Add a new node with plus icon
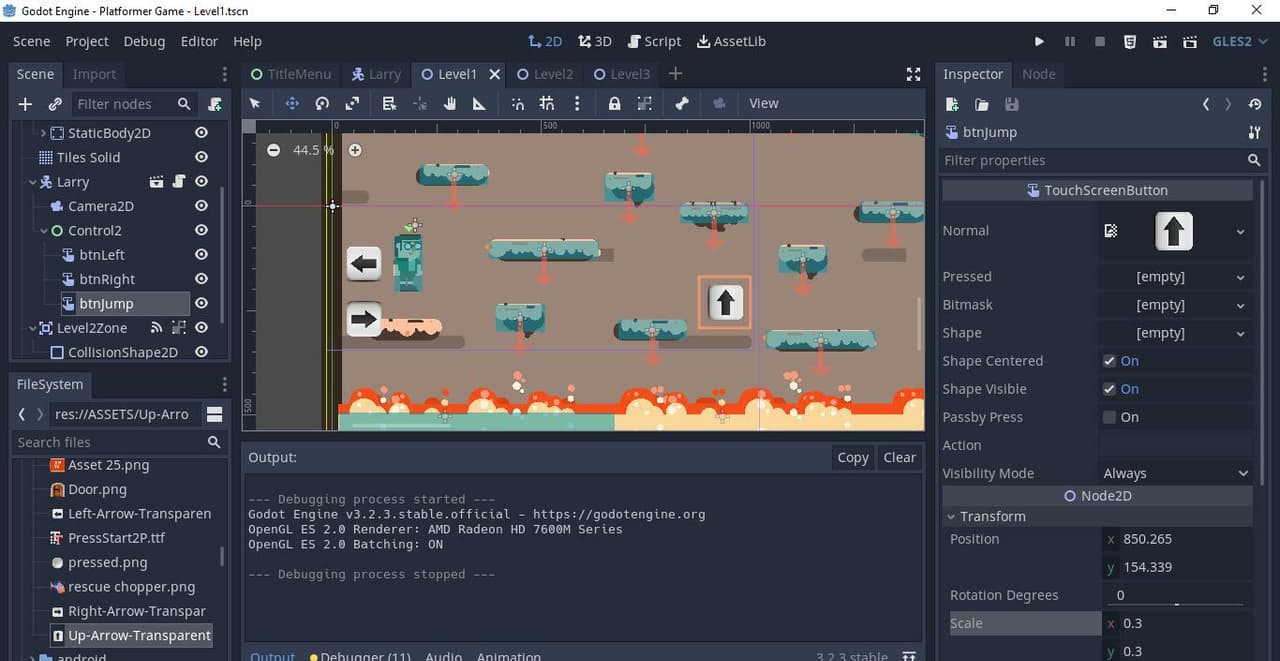1280x661 pixels. (x=26, y=104)
